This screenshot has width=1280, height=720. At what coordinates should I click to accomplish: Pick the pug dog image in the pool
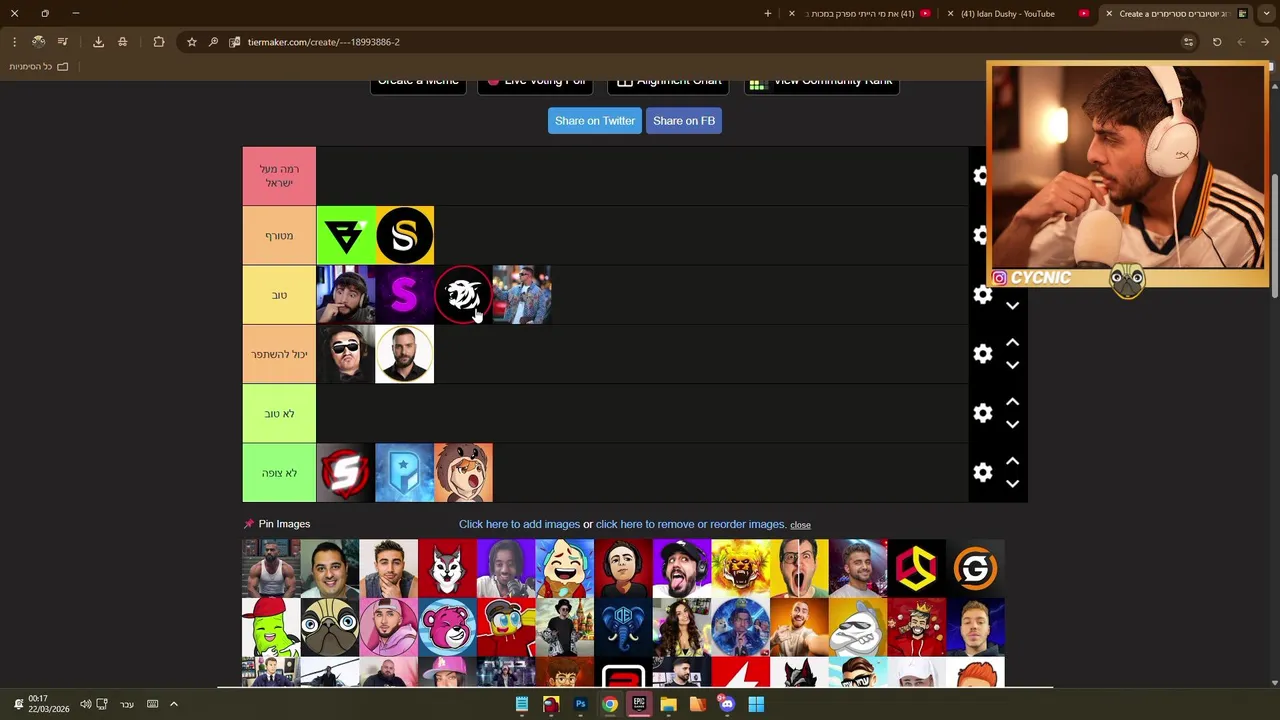point(330,627)
